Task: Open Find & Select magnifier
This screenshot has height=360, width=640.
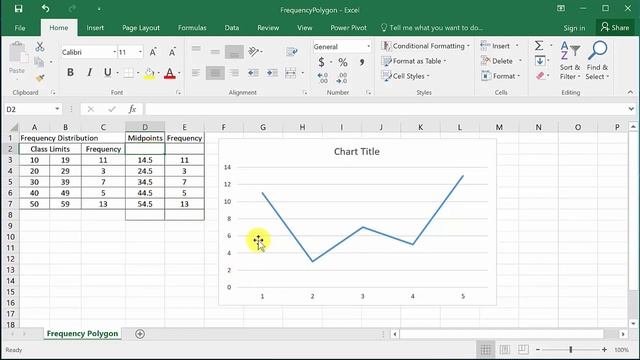Action: 597,60
